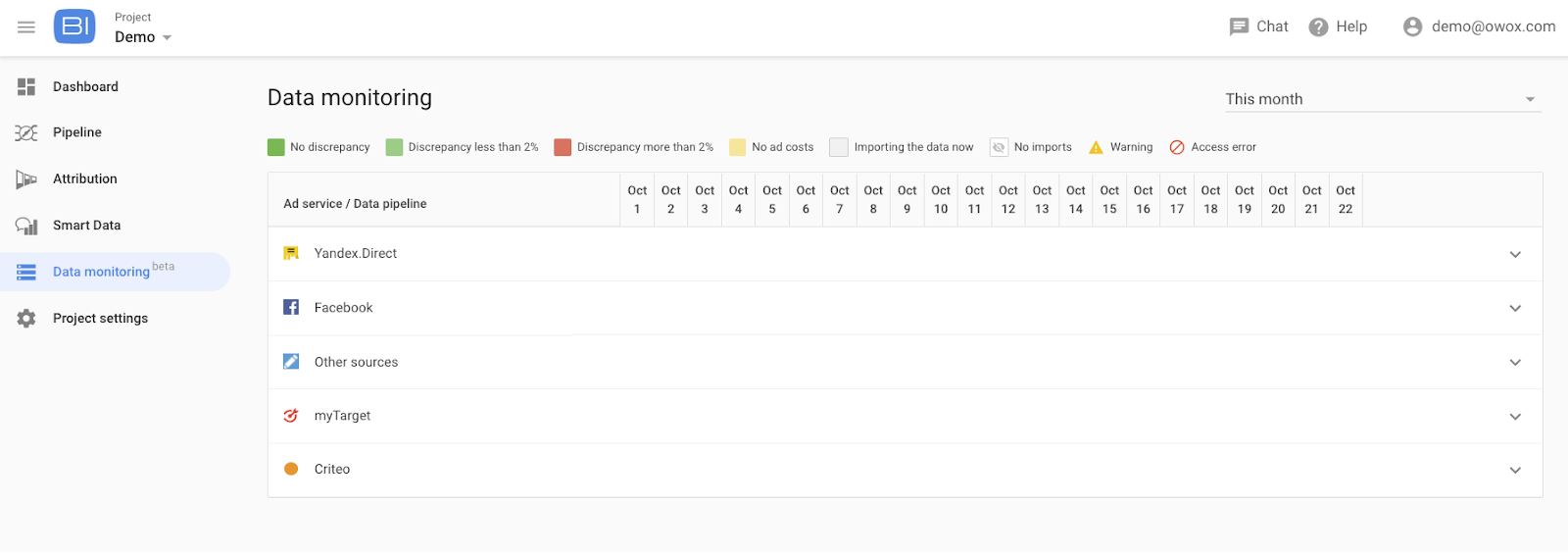
Task: Click the Importing the data now swatch
Action: (839, 147)
